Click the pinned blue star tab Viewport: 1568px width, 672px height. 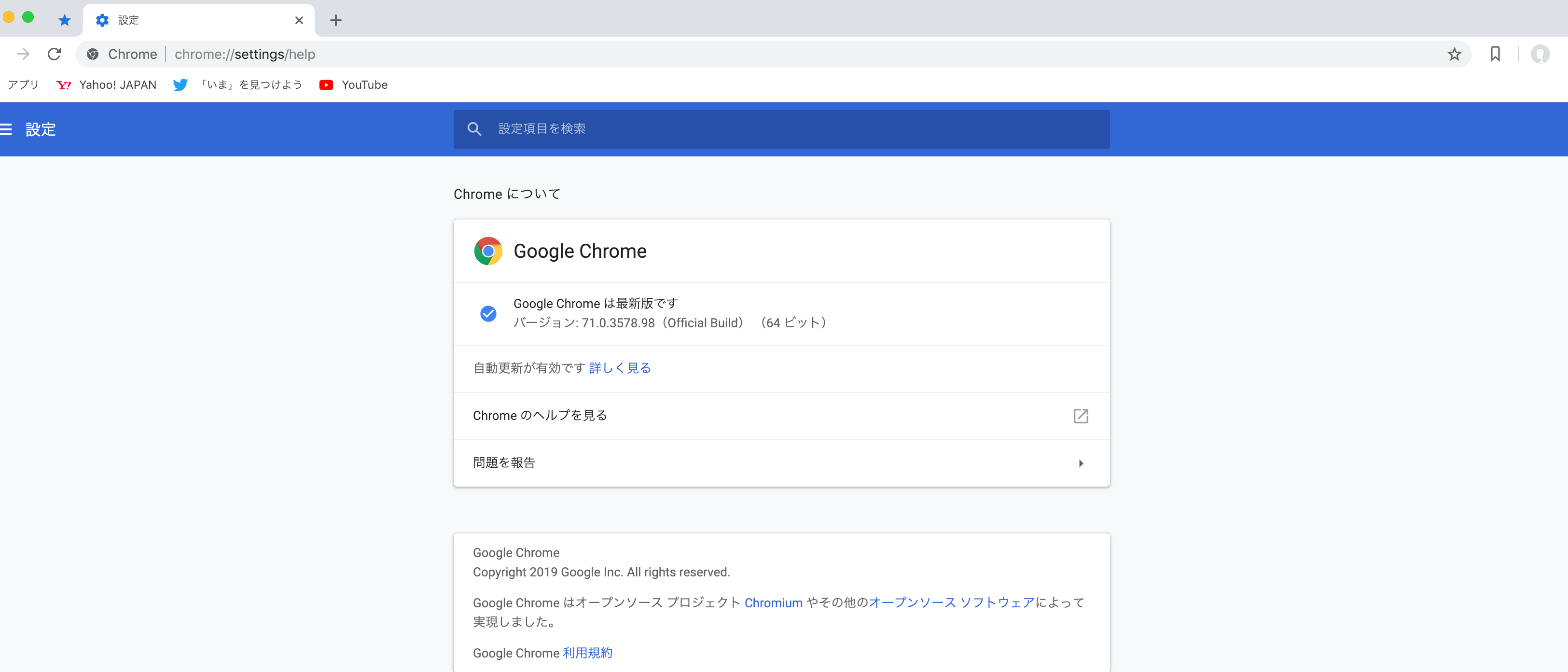coord(65,20)
